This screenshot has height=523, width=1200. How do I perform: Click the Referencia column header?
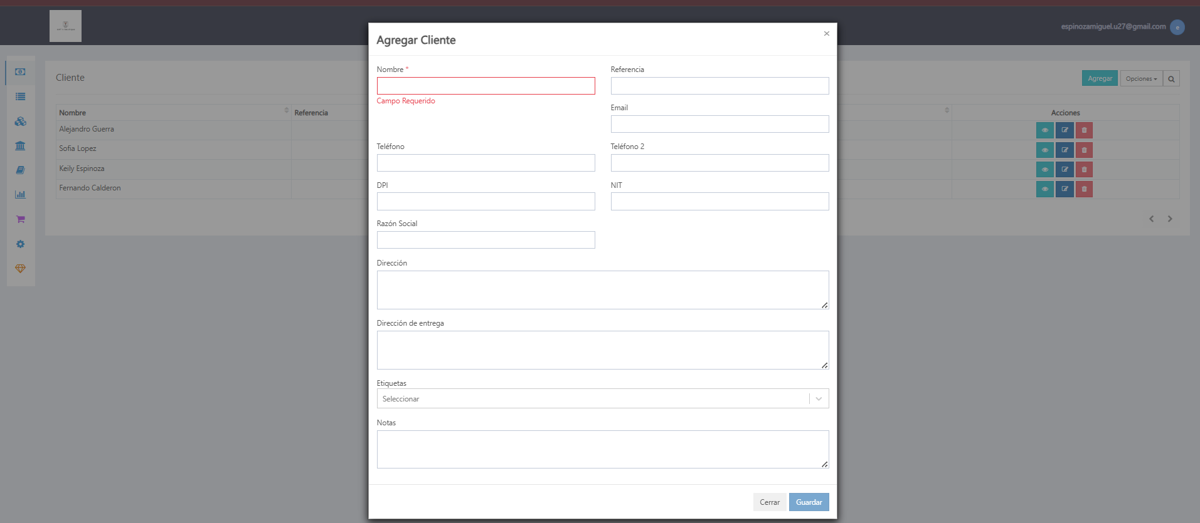point(311,113)
